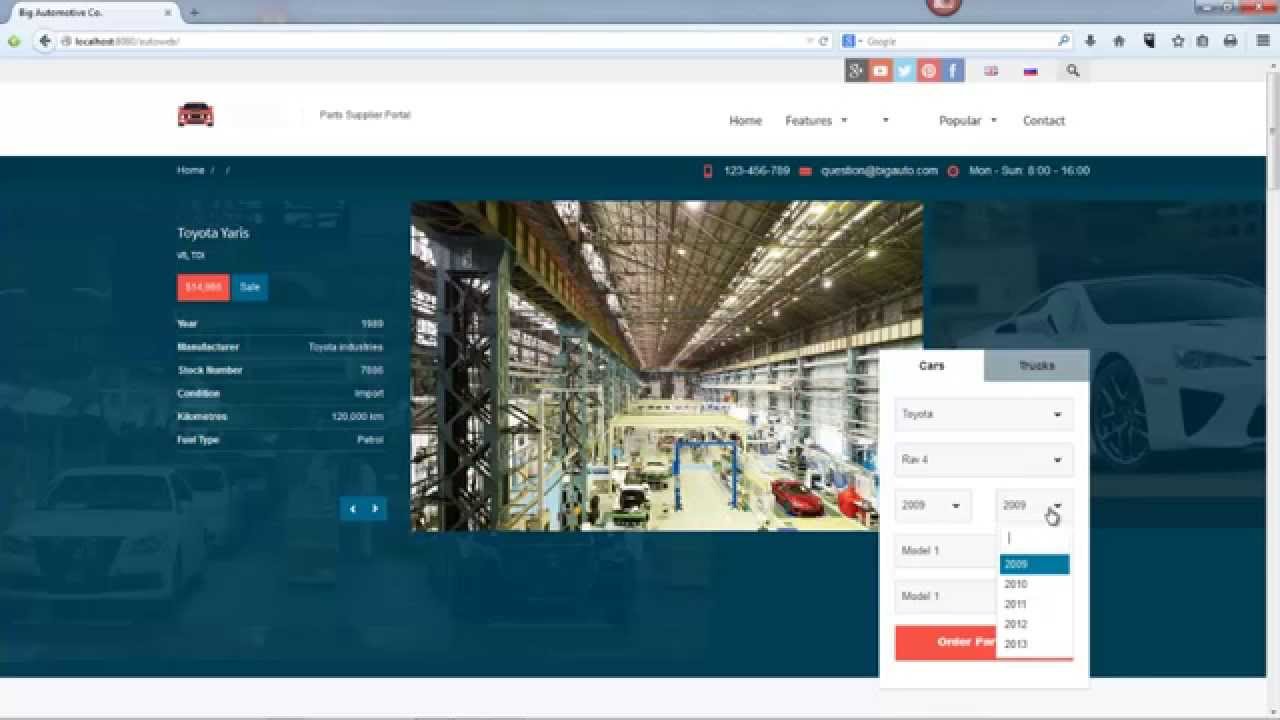The width and height of the screenshot is (1280, 720).
Task: Open the first Model 1 dropdown
Action: [946, 551]
